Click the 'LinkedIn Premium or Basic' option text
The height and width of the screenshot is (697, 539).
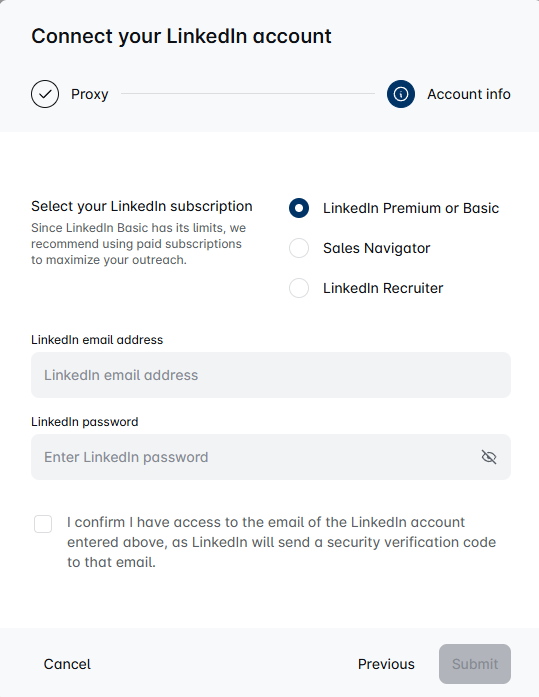411,208
